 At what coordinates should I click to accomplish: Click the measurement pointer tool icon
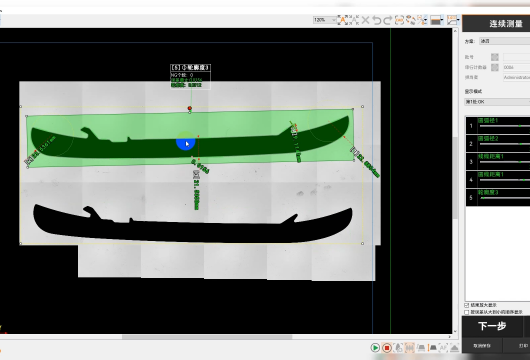pyautogui.click(x=420, y=20)
